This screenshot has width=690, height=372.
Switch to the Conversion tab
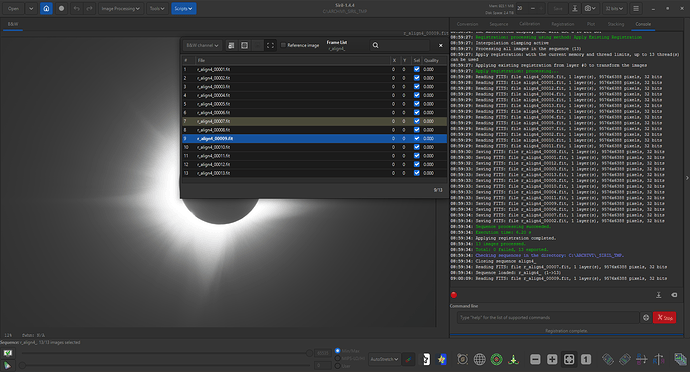point(467,24)
